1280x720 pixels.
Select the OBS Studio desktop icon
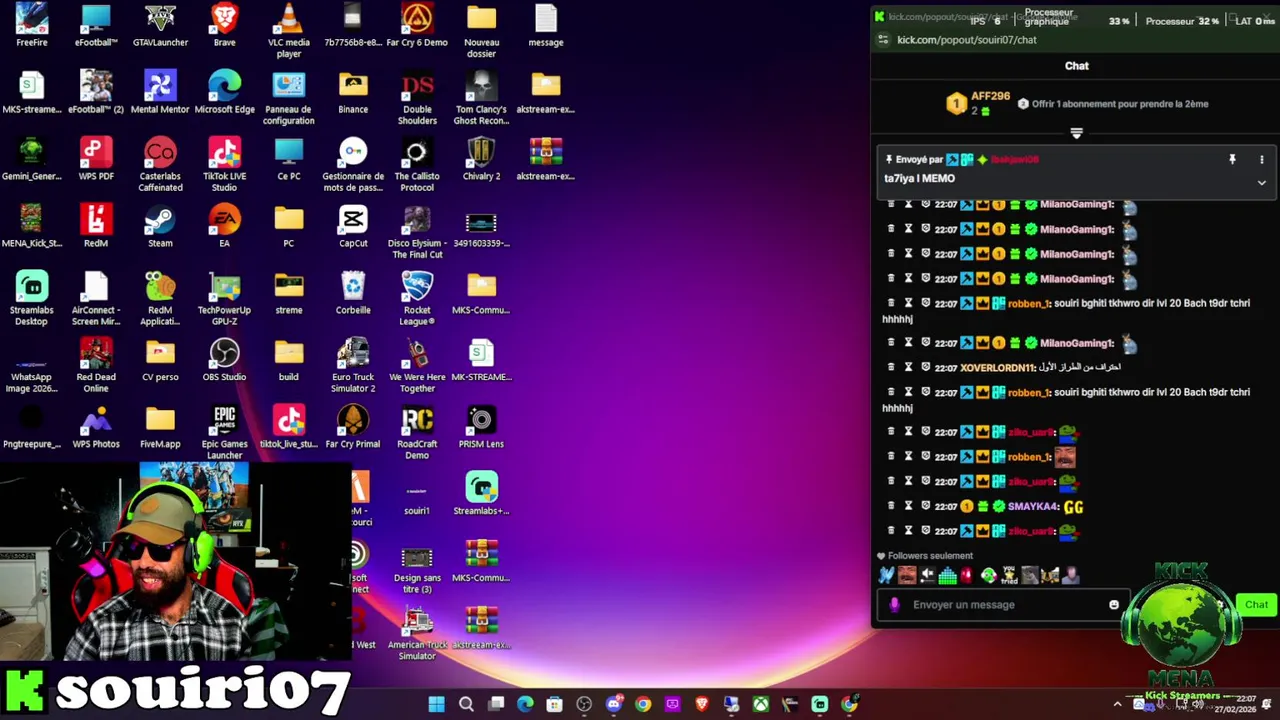tap(224, 361)
